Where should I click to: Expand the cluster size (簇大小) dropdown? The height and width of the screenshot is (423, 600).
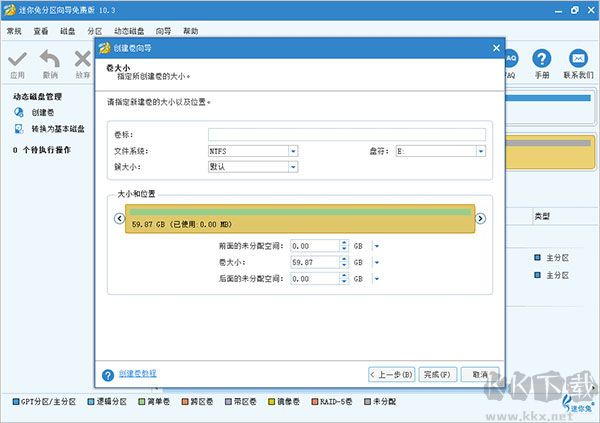(293, 167)
